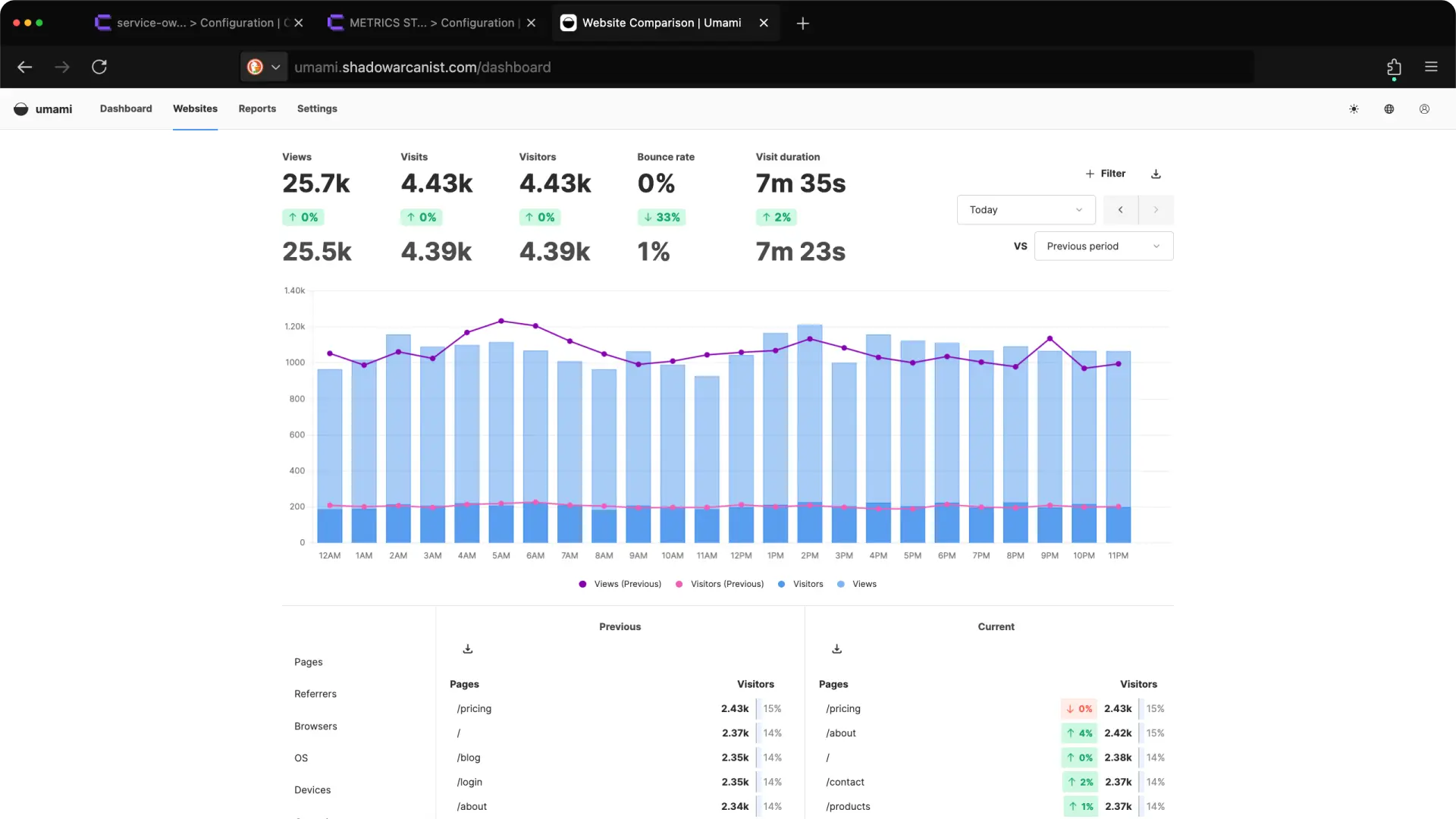Select Referrers in the side list
The width and height of the screenshot is (1456, 819).
coord(315,694)
